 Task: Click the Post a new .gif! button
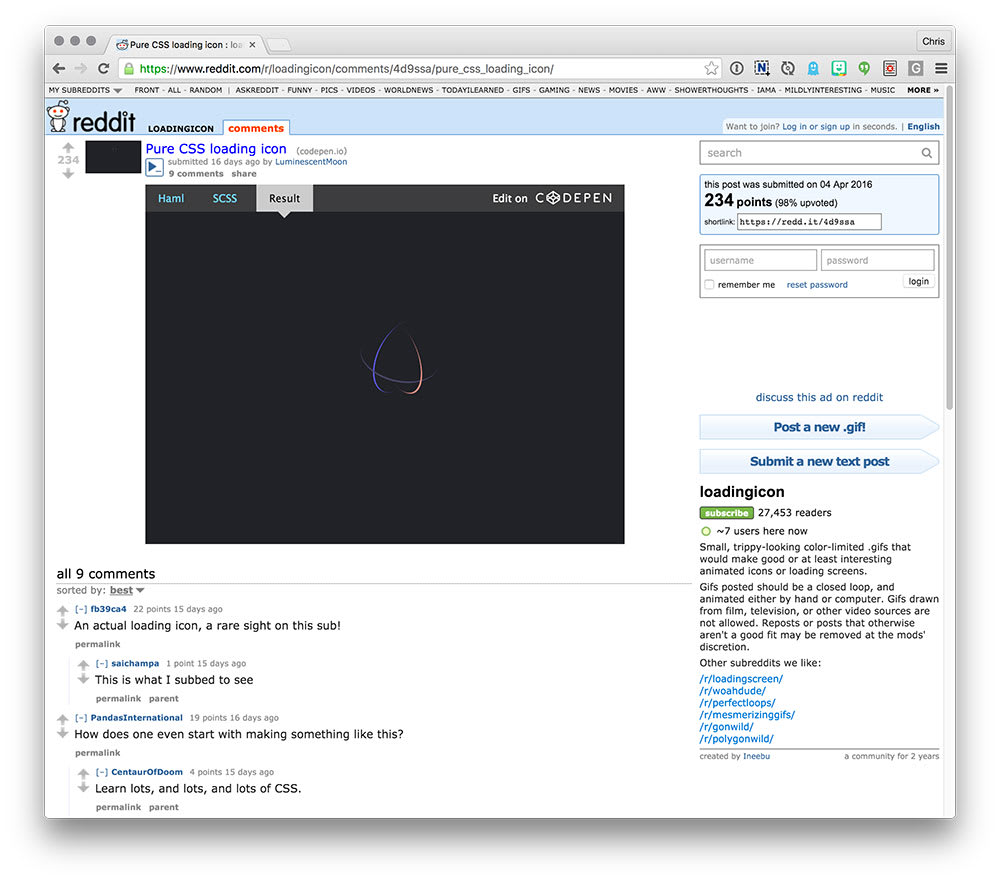818,427
